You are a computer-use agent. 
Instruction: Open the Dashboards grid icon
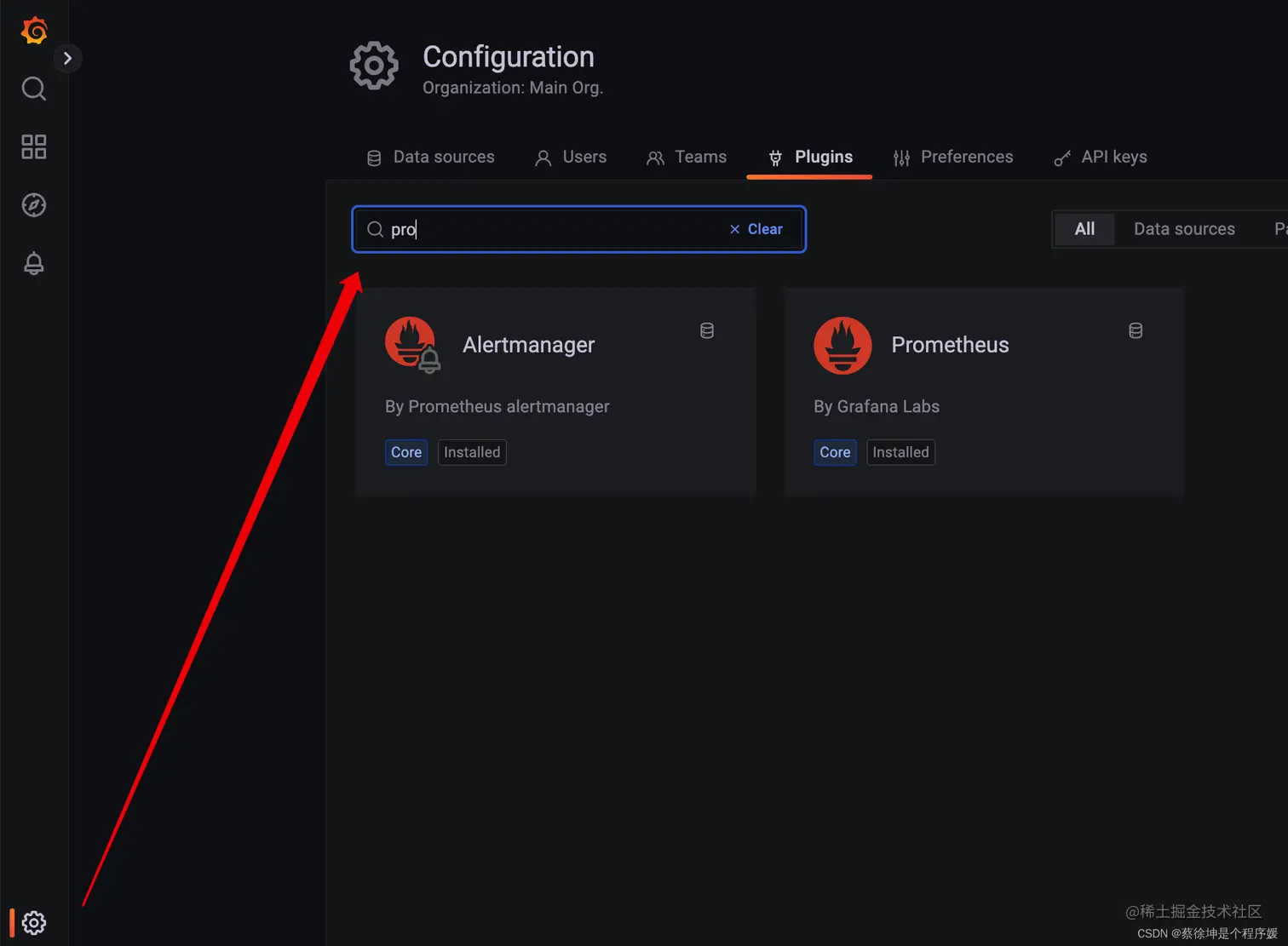point(34,146)
